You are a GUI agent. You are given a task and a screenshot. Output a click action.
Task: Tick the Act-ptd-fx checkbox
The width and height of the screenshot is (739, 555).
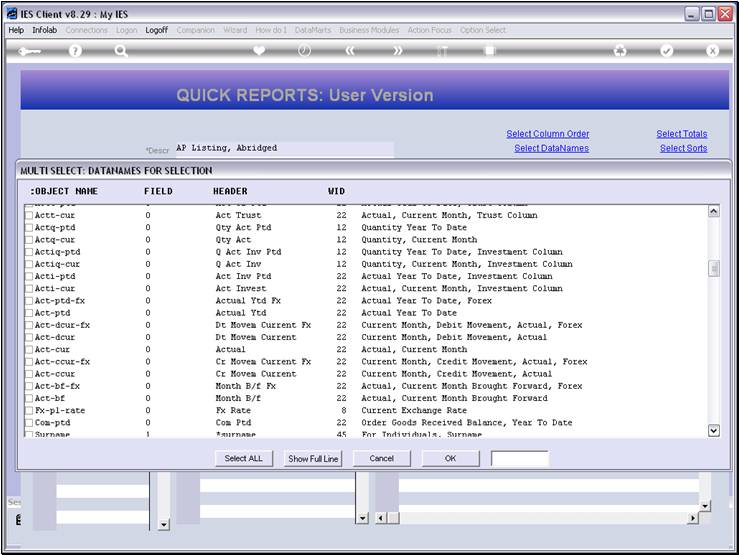(x=29, y=301)
